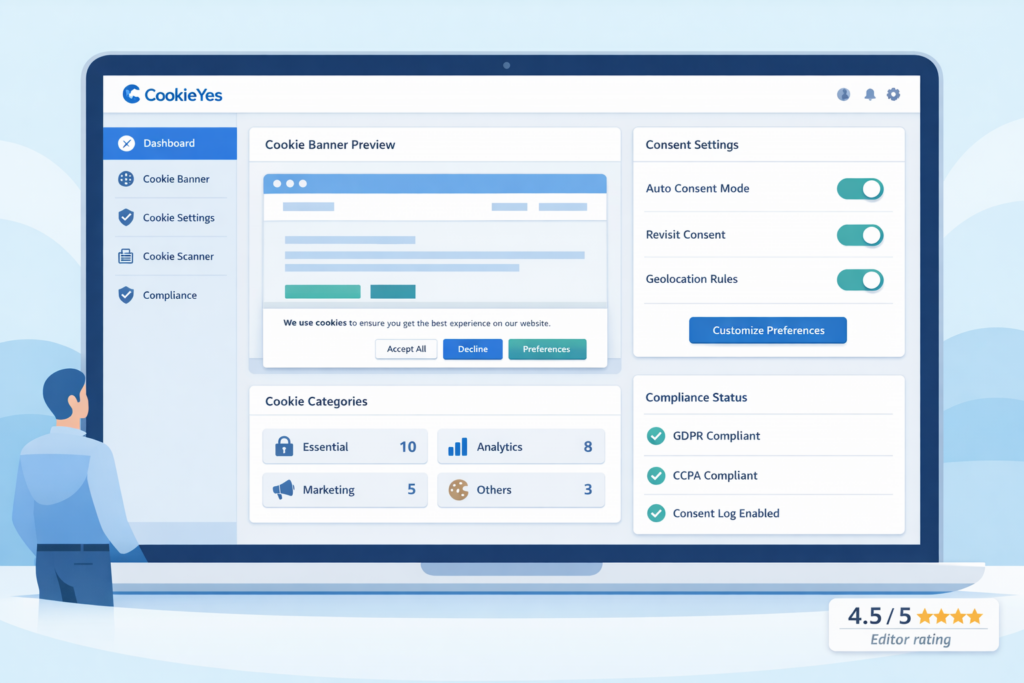1024x683 pixels.
Task: Select the Decline button in the preview
Action: click(472, 349)
